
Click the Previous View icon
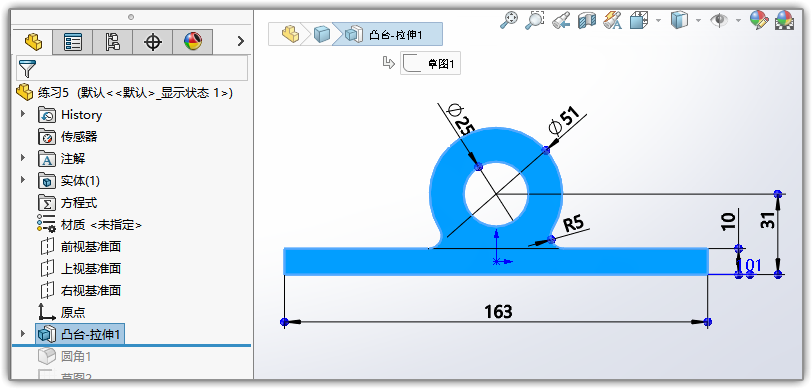tap(561, 21)
